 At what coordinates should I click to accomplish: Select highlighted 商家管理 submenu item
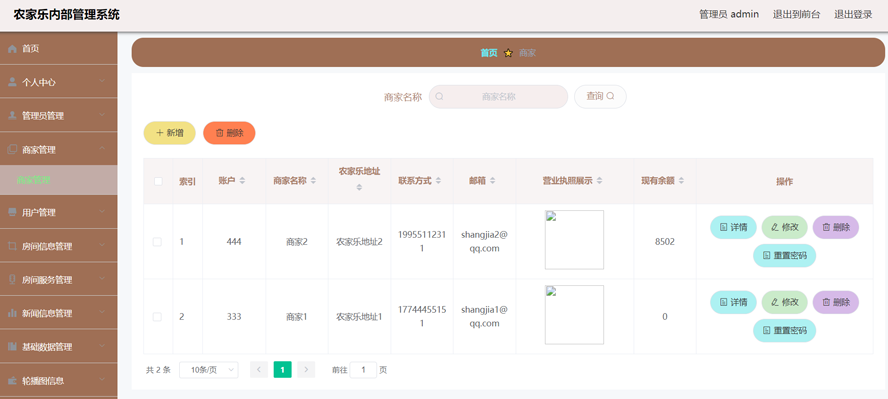[x=59, y=181]
